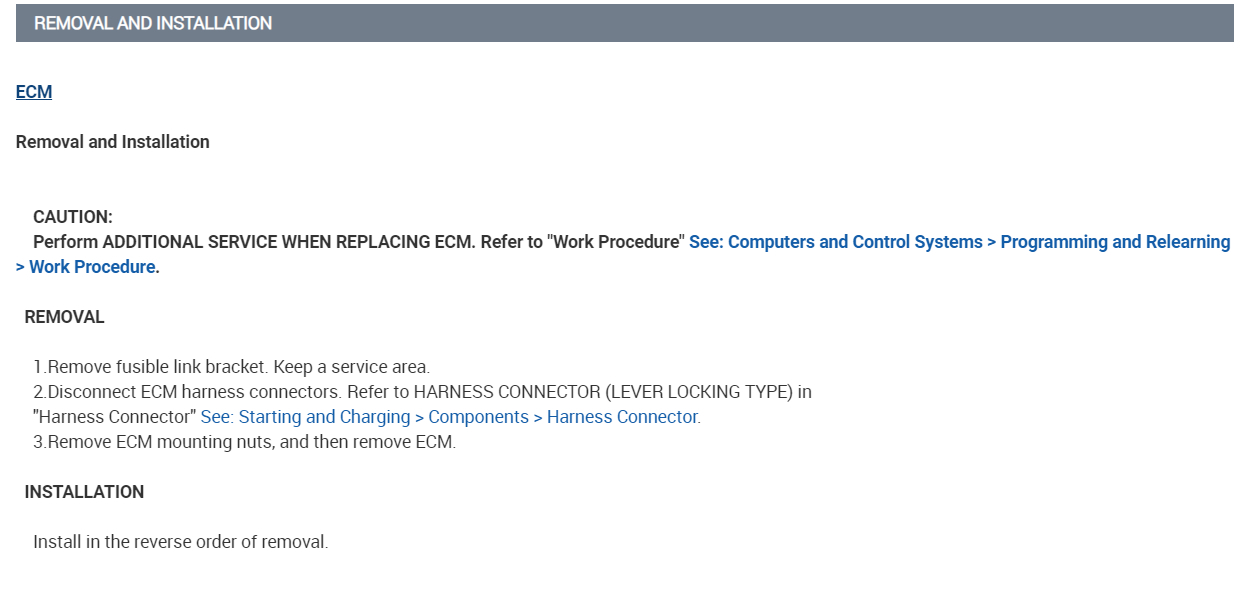Click 'Keep a service area' sentence
1243x597 pixels.
(353, 367)
